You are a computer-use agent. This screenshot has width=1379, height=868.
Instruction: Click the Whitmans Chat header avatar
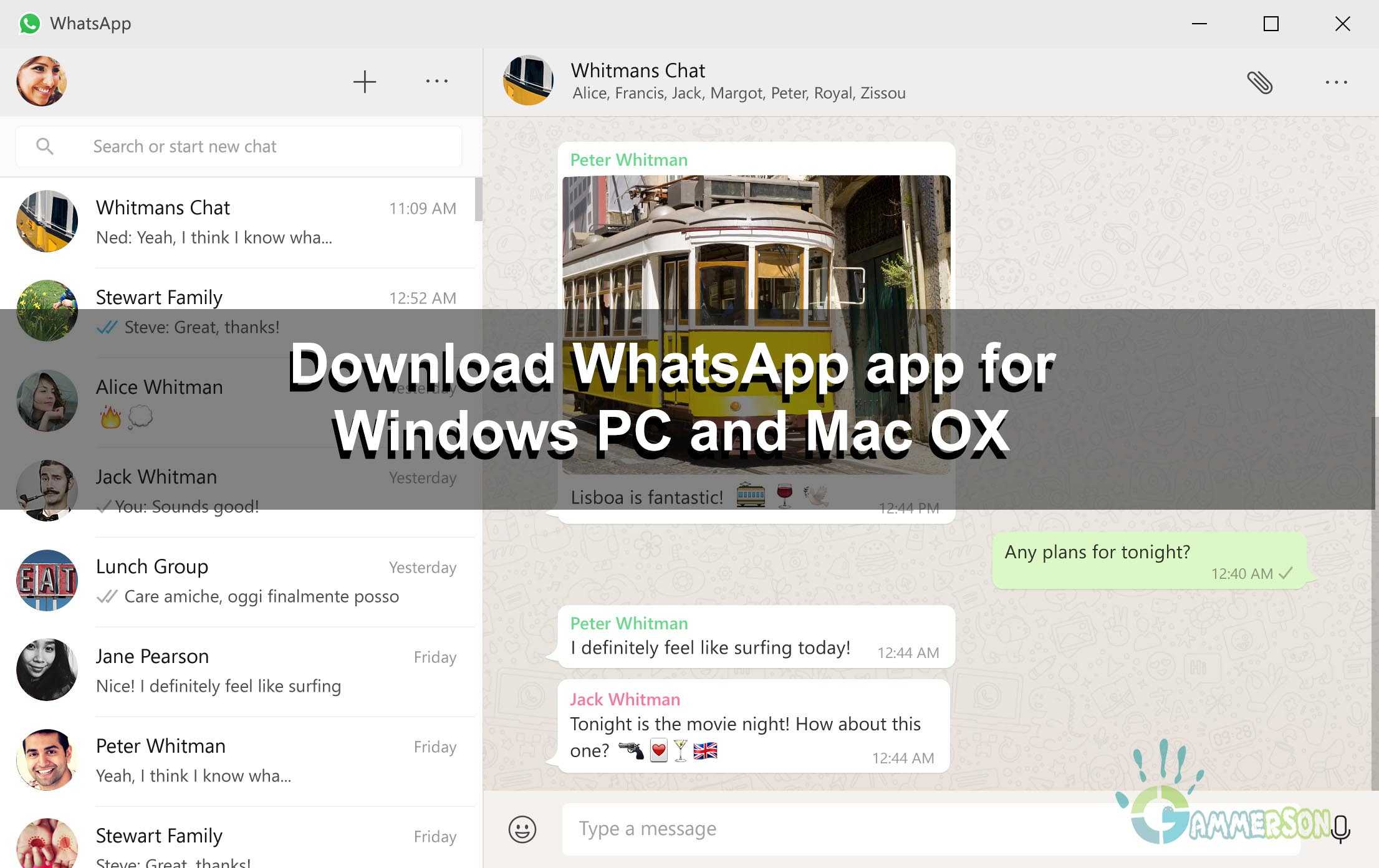click(x=528, y=80)
